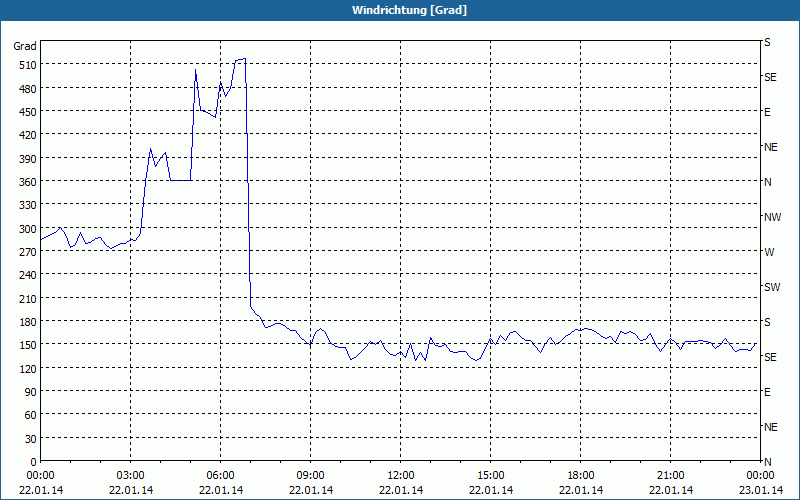Click the N compass label level with 0

point(767,462)
